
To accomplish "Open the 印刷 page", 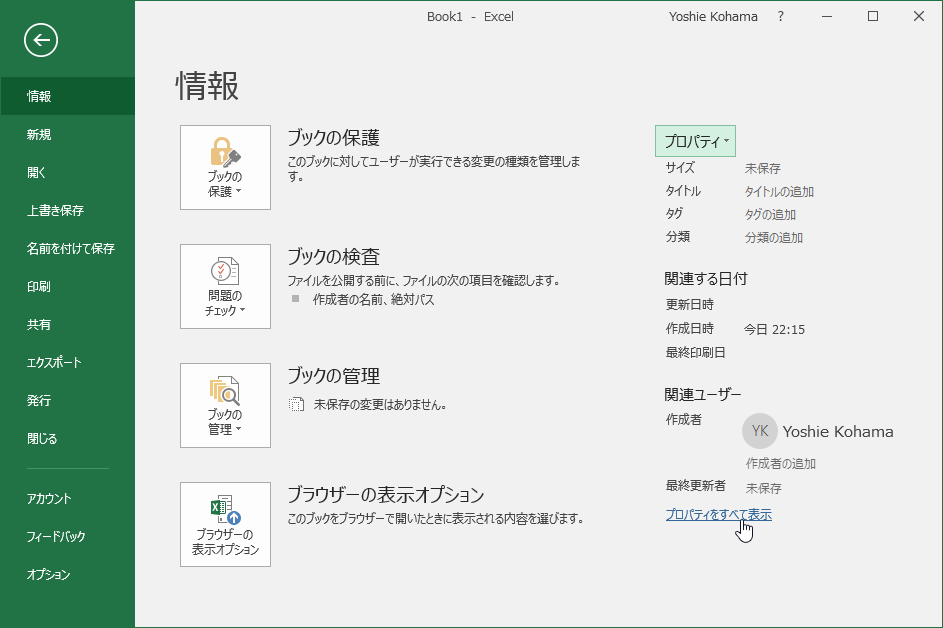I will (67, 286).
